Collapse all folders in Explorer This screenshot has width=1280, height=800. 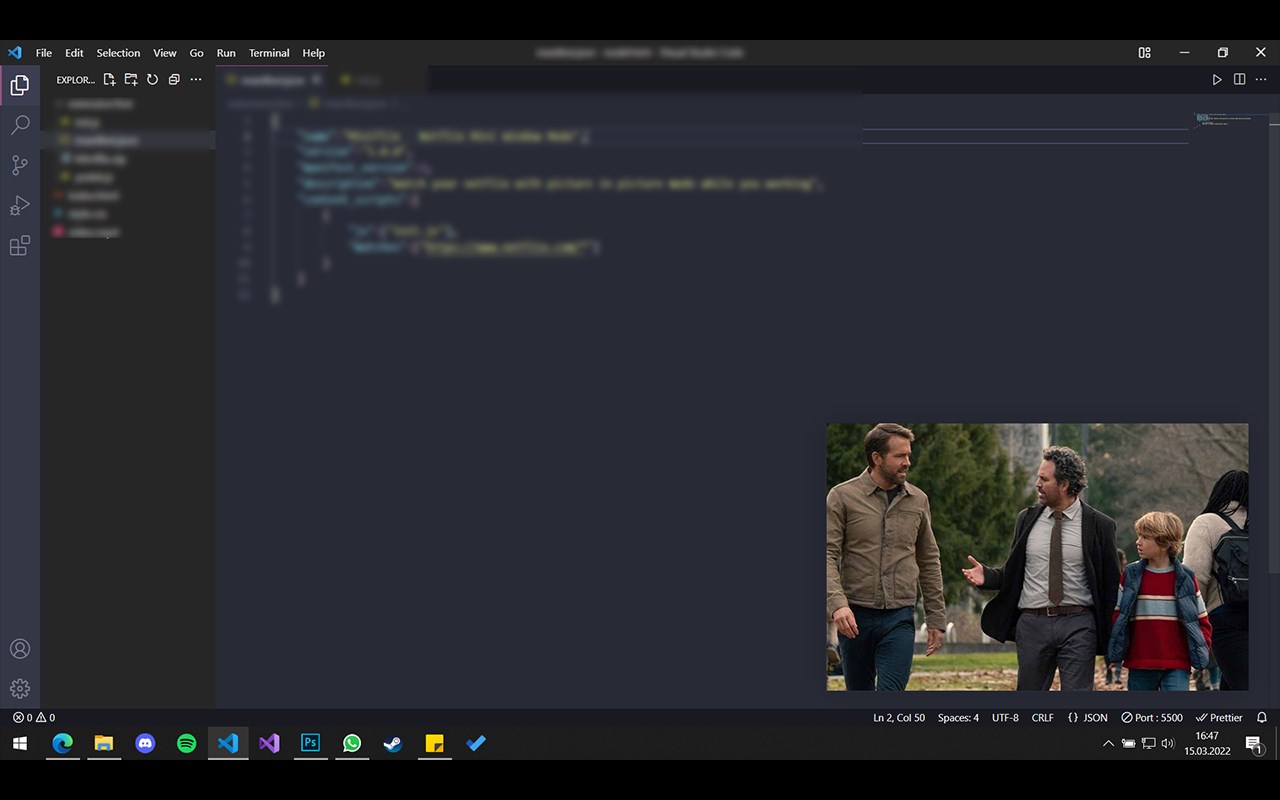coord(174,80)
